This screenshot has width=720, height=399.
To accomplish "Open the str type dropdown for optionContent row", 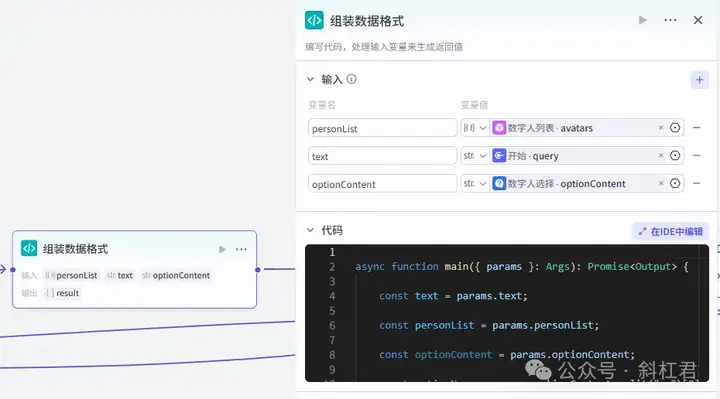I will [475, 184].
